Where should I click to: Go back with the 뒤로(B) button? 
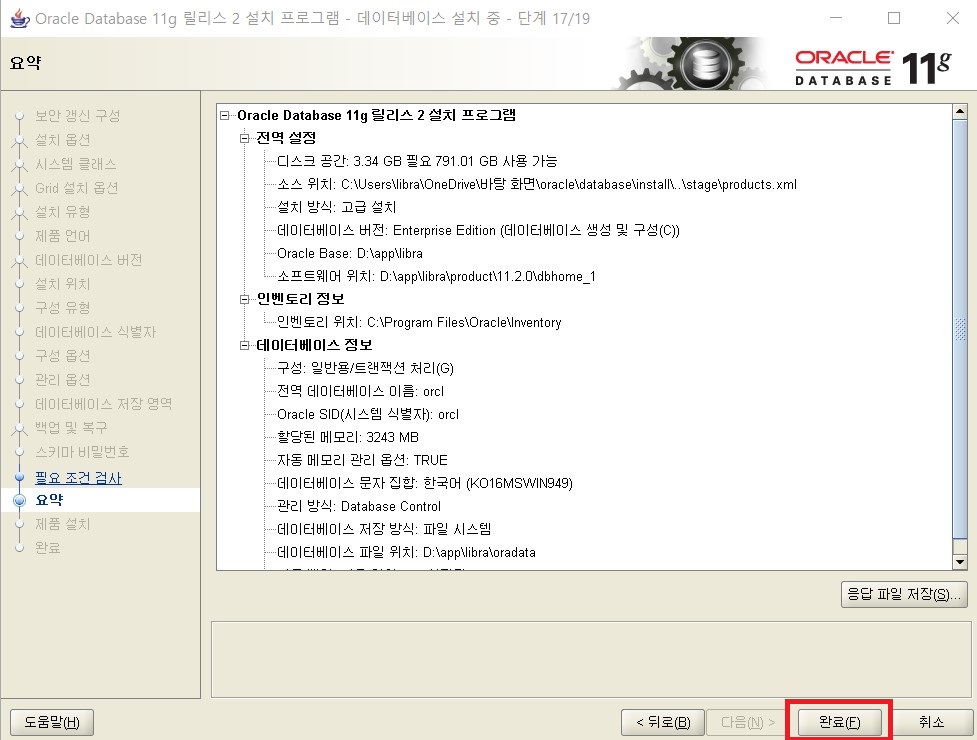pyautogui.click(x=663, y=722)
